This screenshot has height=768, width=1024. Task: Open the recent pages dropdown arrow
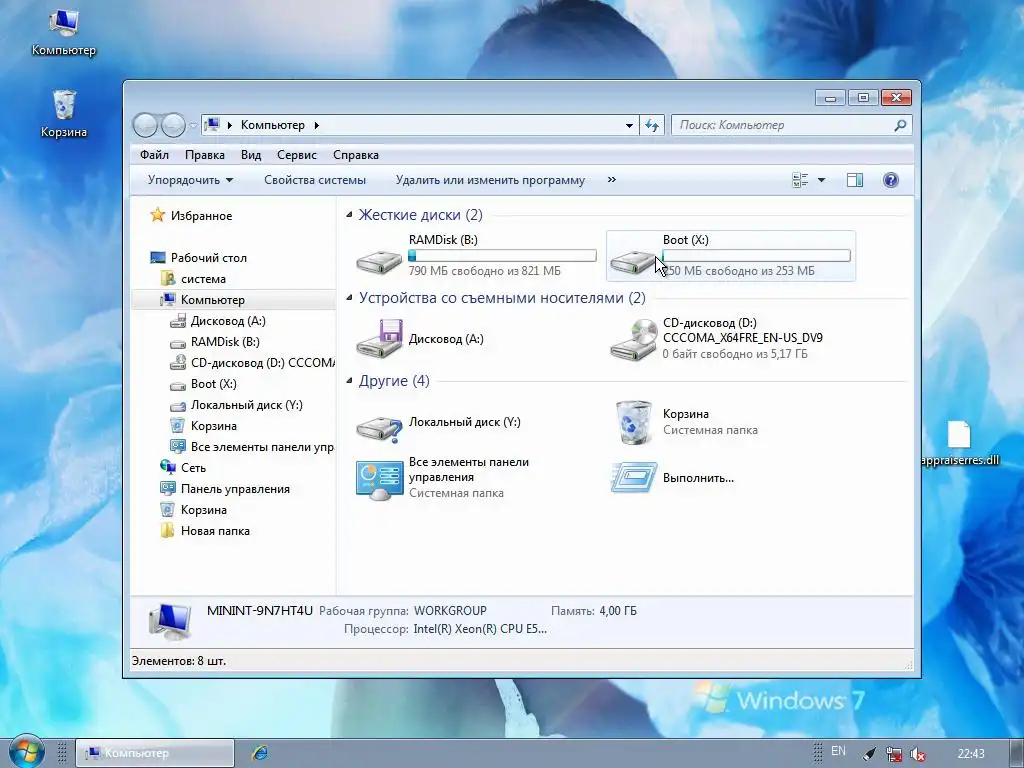(x=193, y=125)
